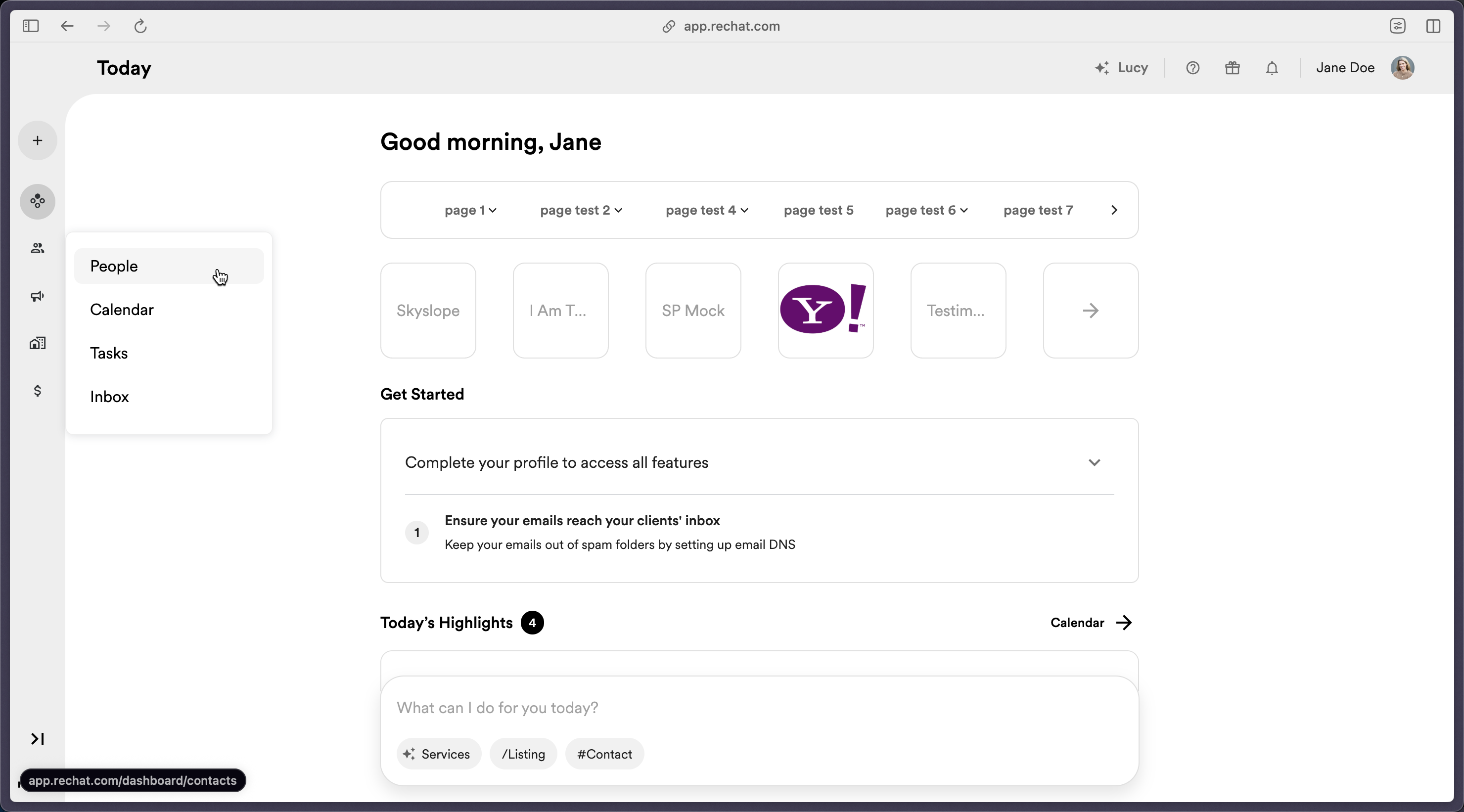This screenshot has height=812, width=1464.
Task: Open the dashboard grid icon in sidebar
Action: point(37,201)
